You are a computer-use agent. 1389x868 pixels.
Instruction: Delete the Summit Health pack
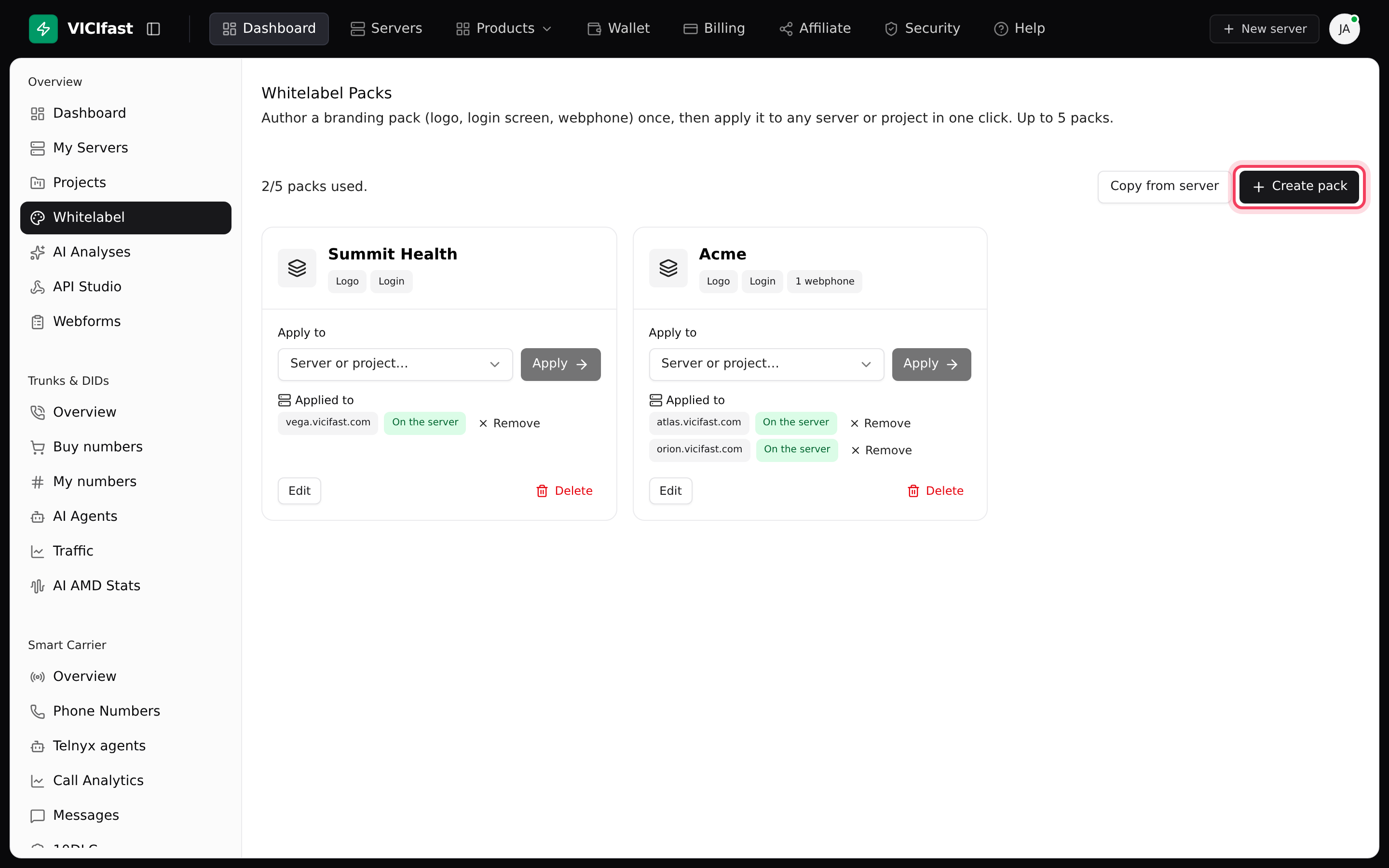point(564,491)
